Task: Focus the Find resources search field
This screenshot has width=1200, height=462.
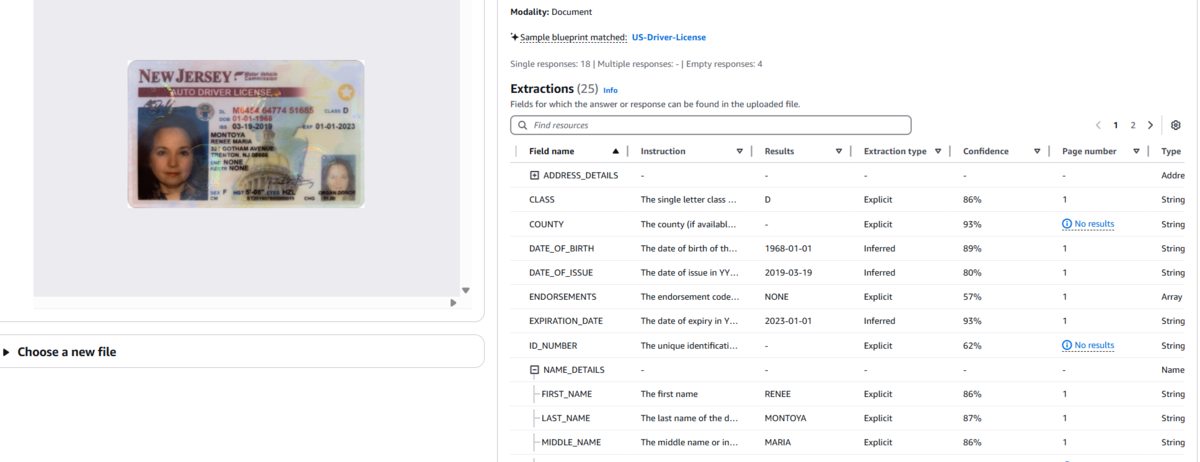Action: 711,125
